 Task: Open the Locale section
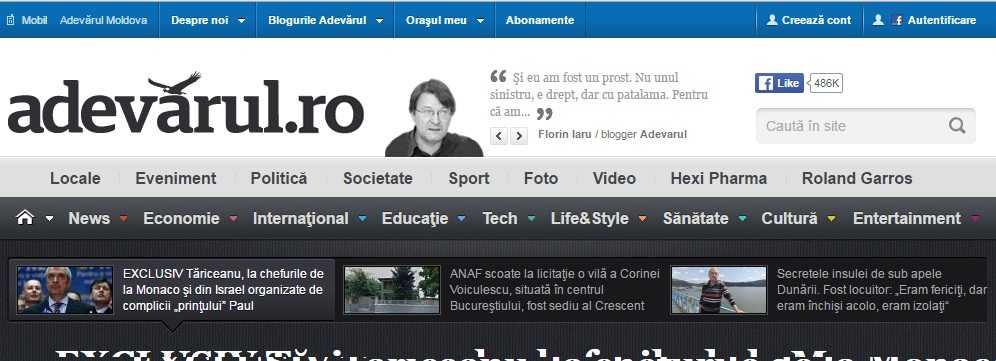point(75,179)
